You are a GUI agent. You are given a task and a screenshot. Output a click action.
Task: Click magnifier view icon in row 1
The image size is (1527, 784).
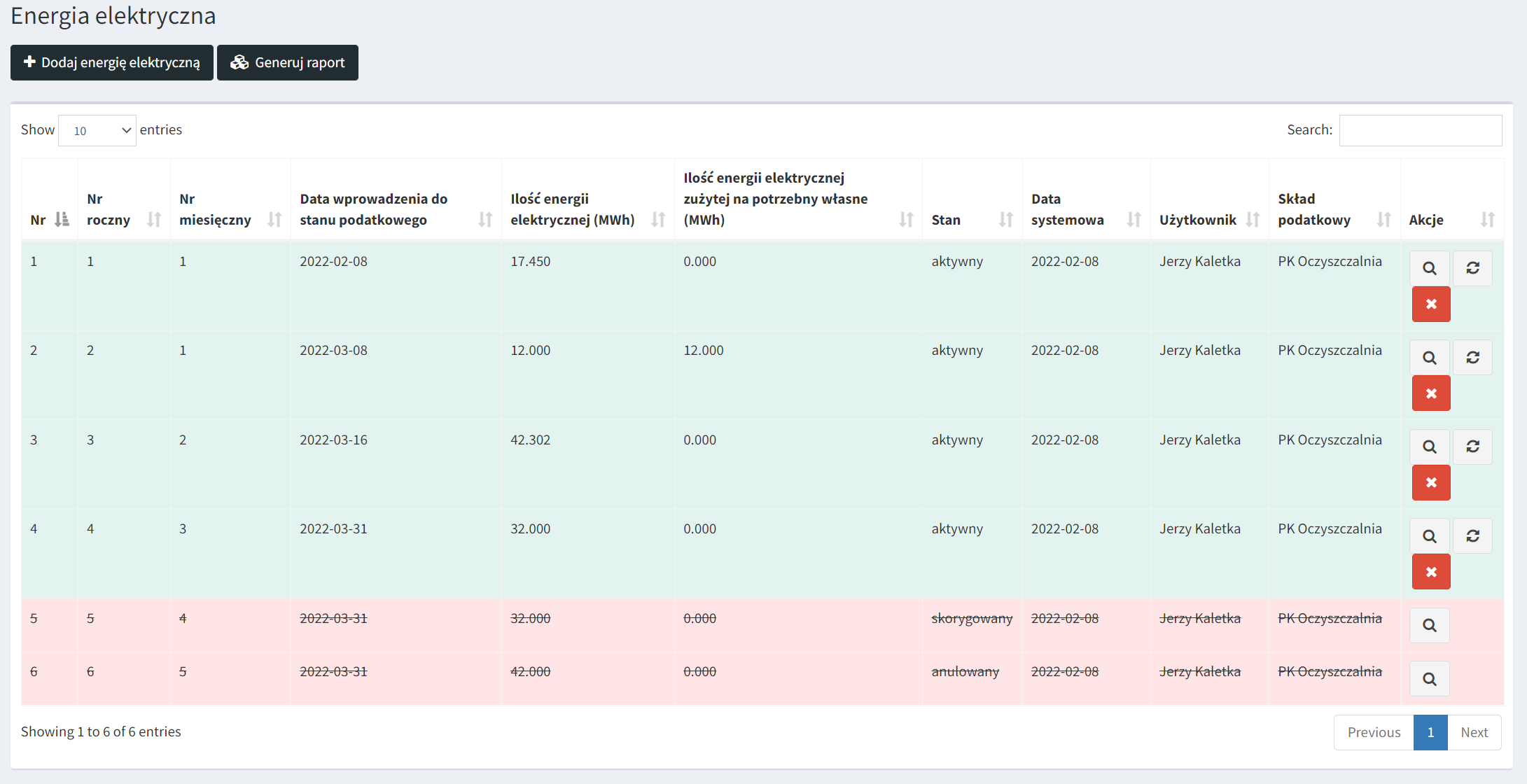1429,268
